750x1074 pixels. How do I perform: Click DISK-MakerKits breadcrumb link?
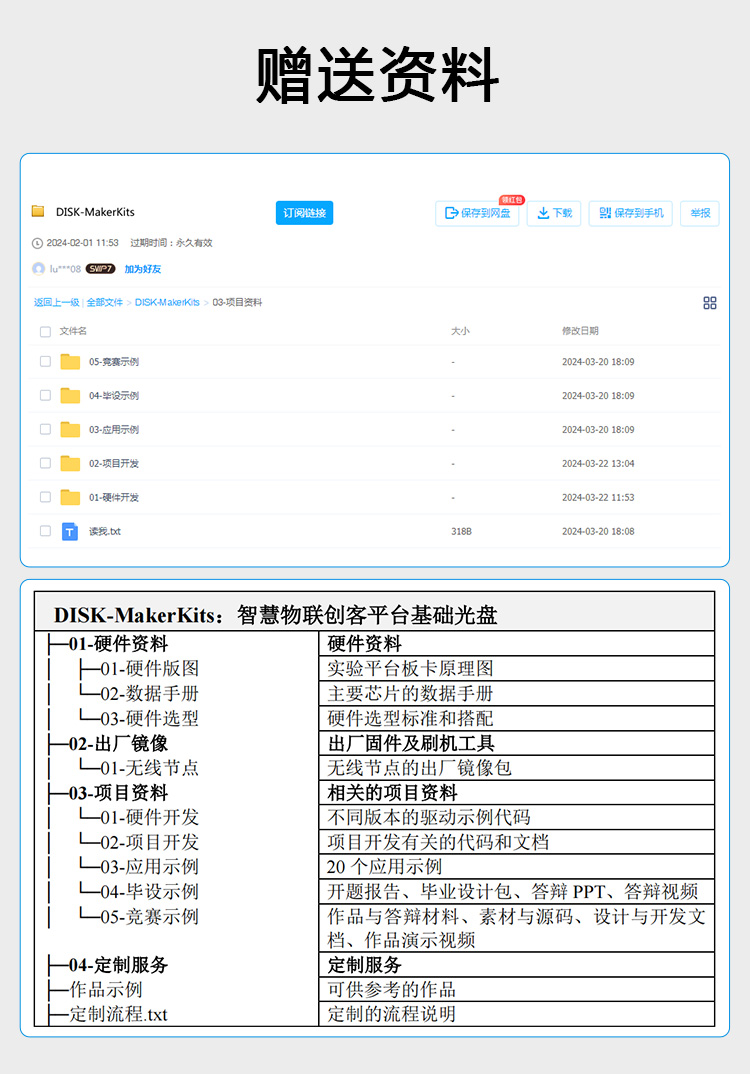167,302
